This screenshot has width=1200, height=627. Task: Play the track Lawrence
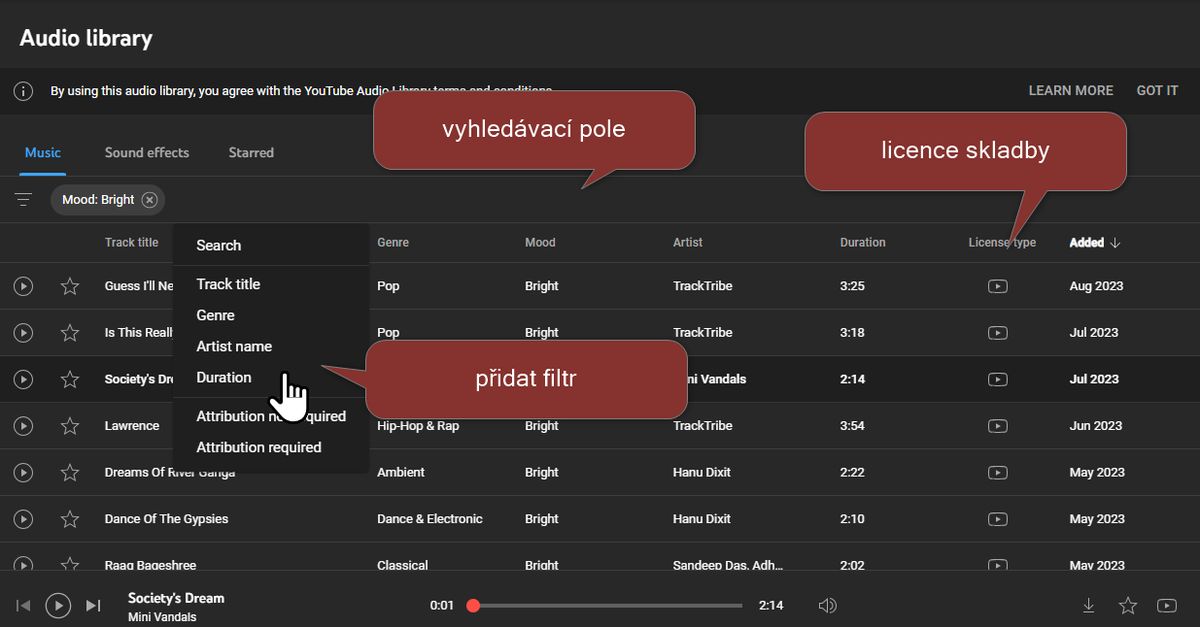point(23,426)
